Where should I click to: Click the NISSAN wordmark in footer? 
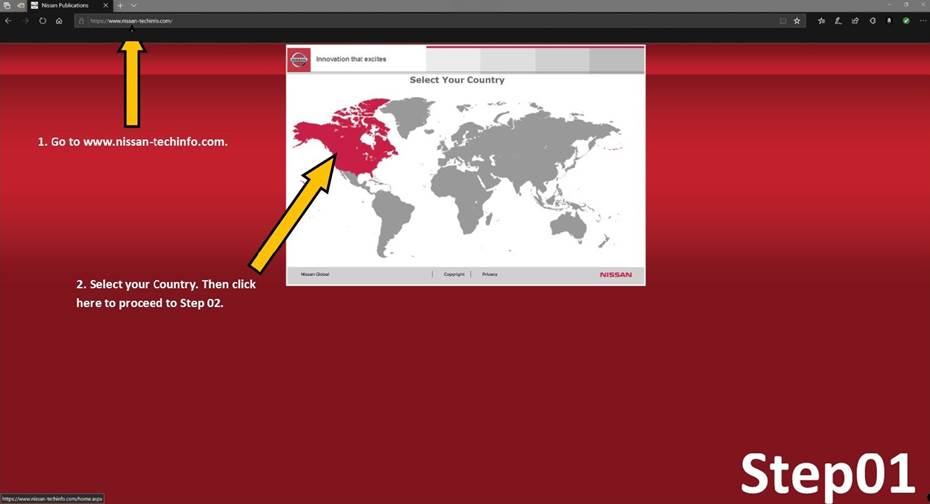[616, 275]
